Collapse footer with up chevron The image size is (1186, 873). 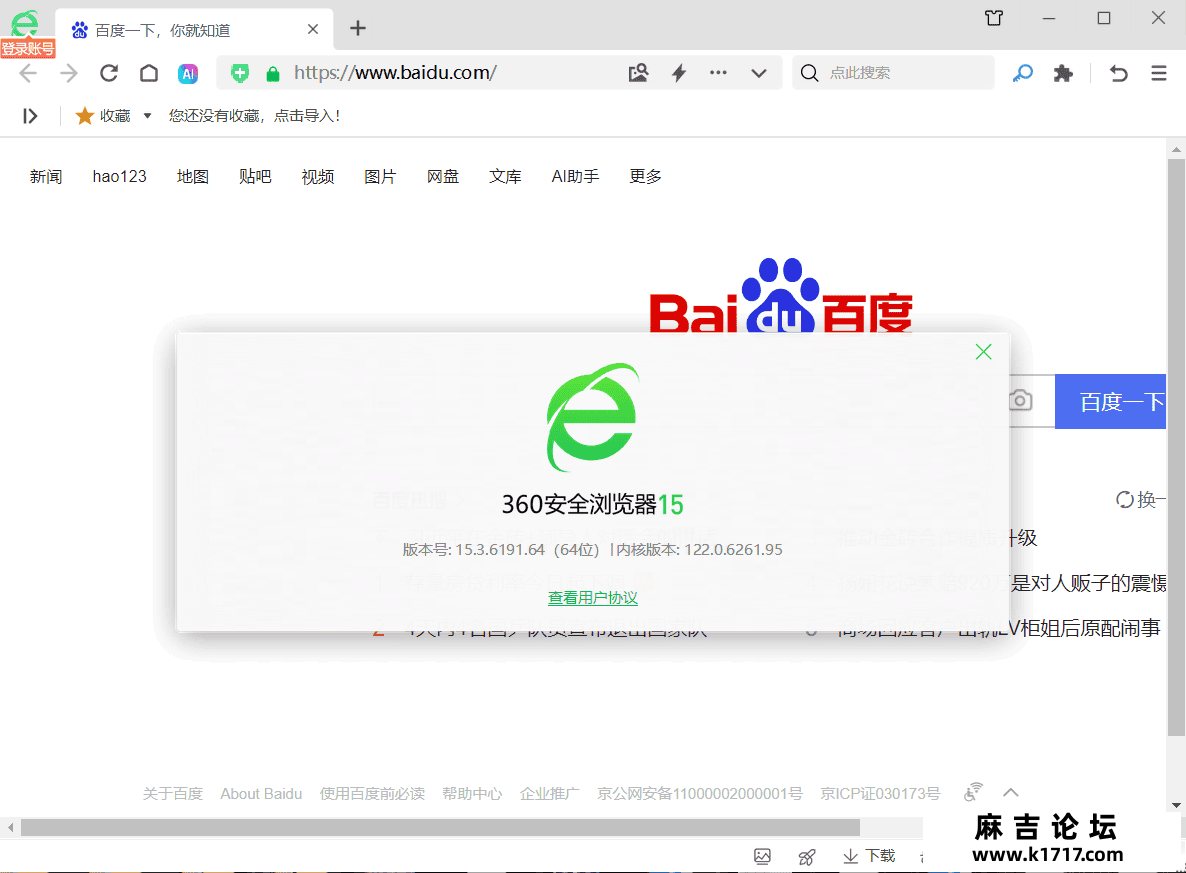point(1011,793)
